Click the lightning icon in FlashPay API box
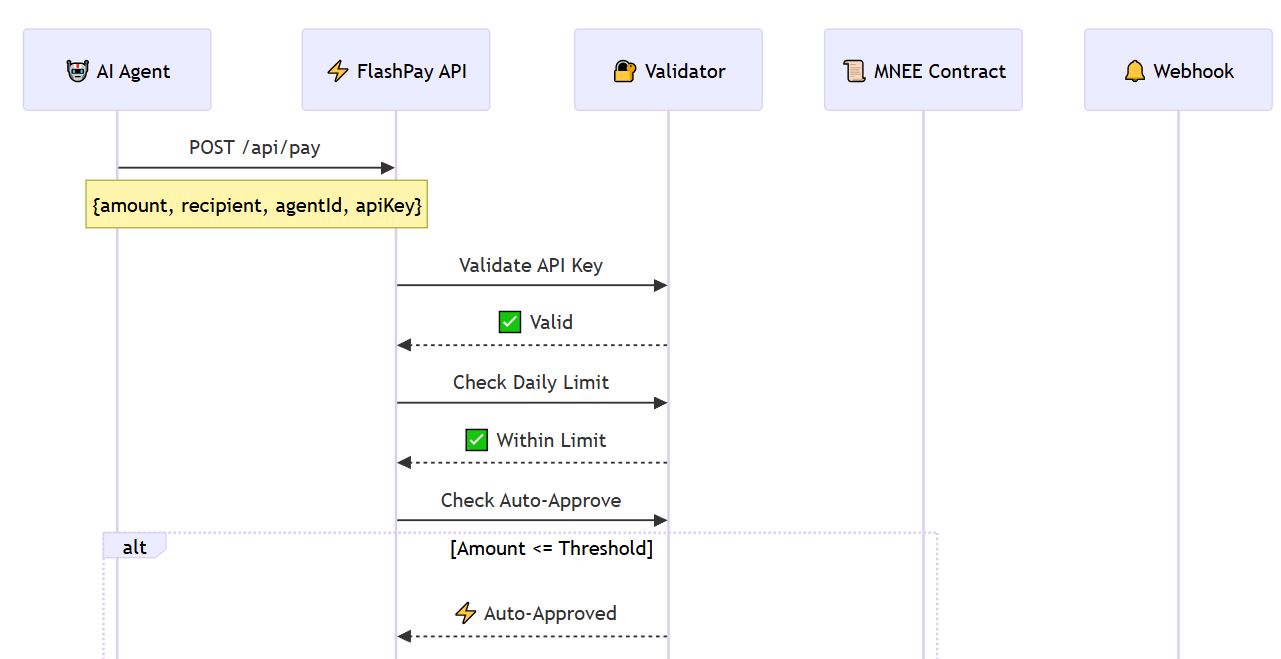The height and width of the screenshot is (659, 1281). (x=338, y=71)
